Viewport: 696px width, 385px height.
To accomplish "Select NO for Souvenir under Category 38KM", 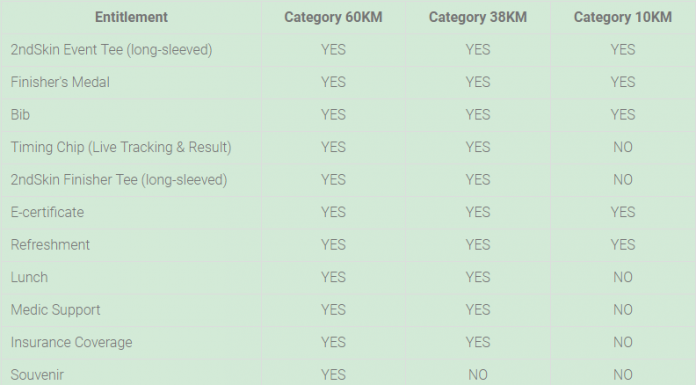I will click(478, 375).
